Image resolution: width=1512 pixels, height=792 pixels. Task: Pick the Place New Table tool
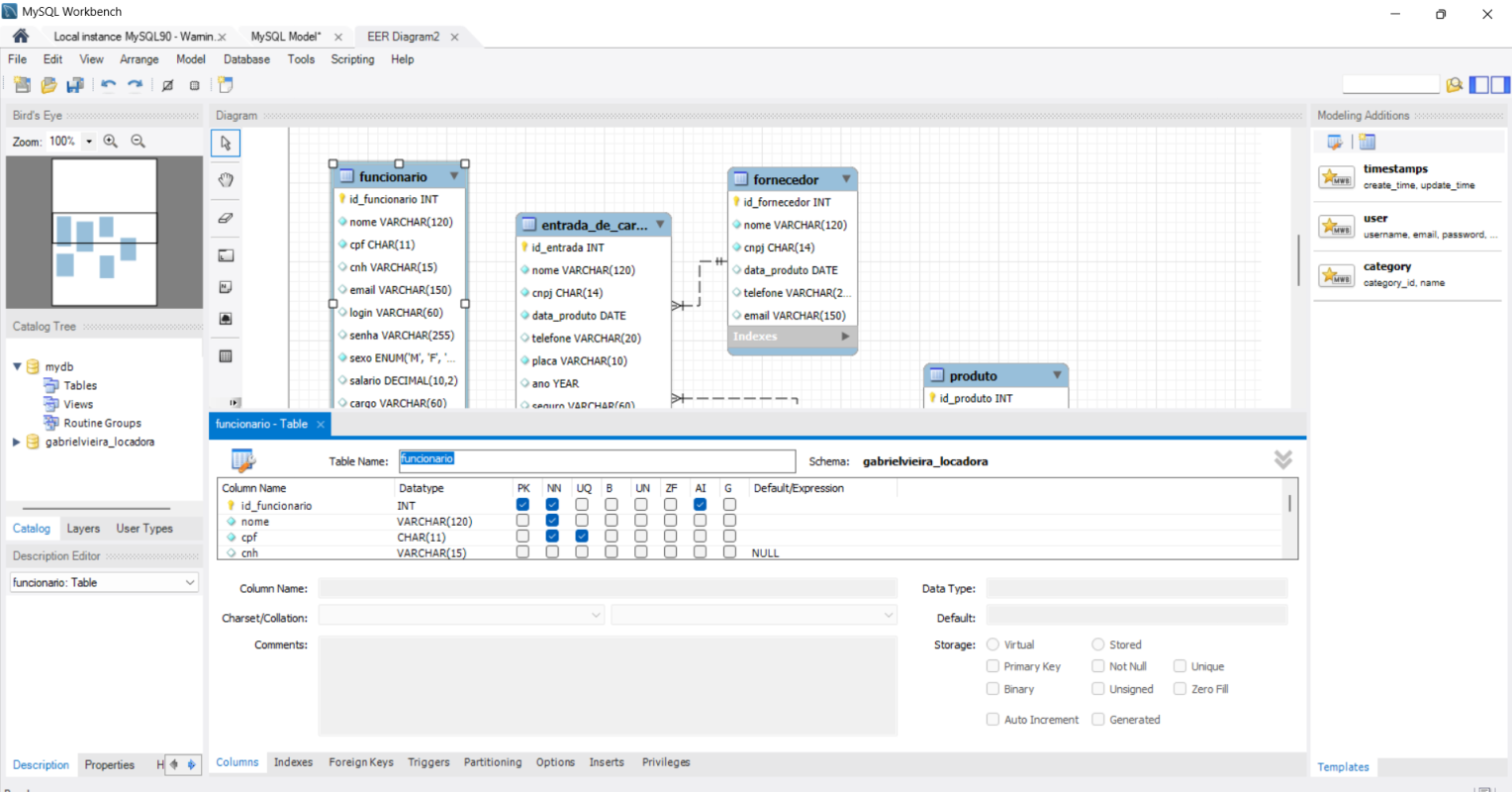point(226,356)
